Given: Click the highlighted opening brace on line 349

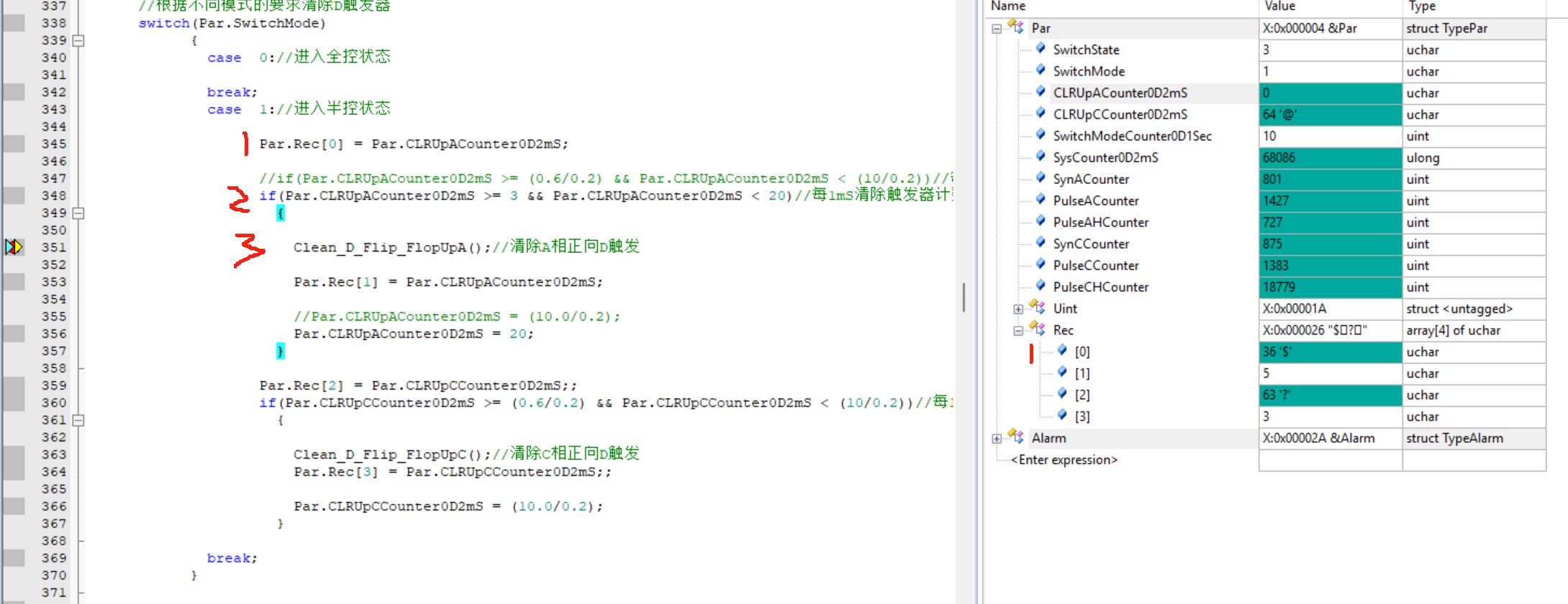Looking at the screenshot, I should click(281, 213).
